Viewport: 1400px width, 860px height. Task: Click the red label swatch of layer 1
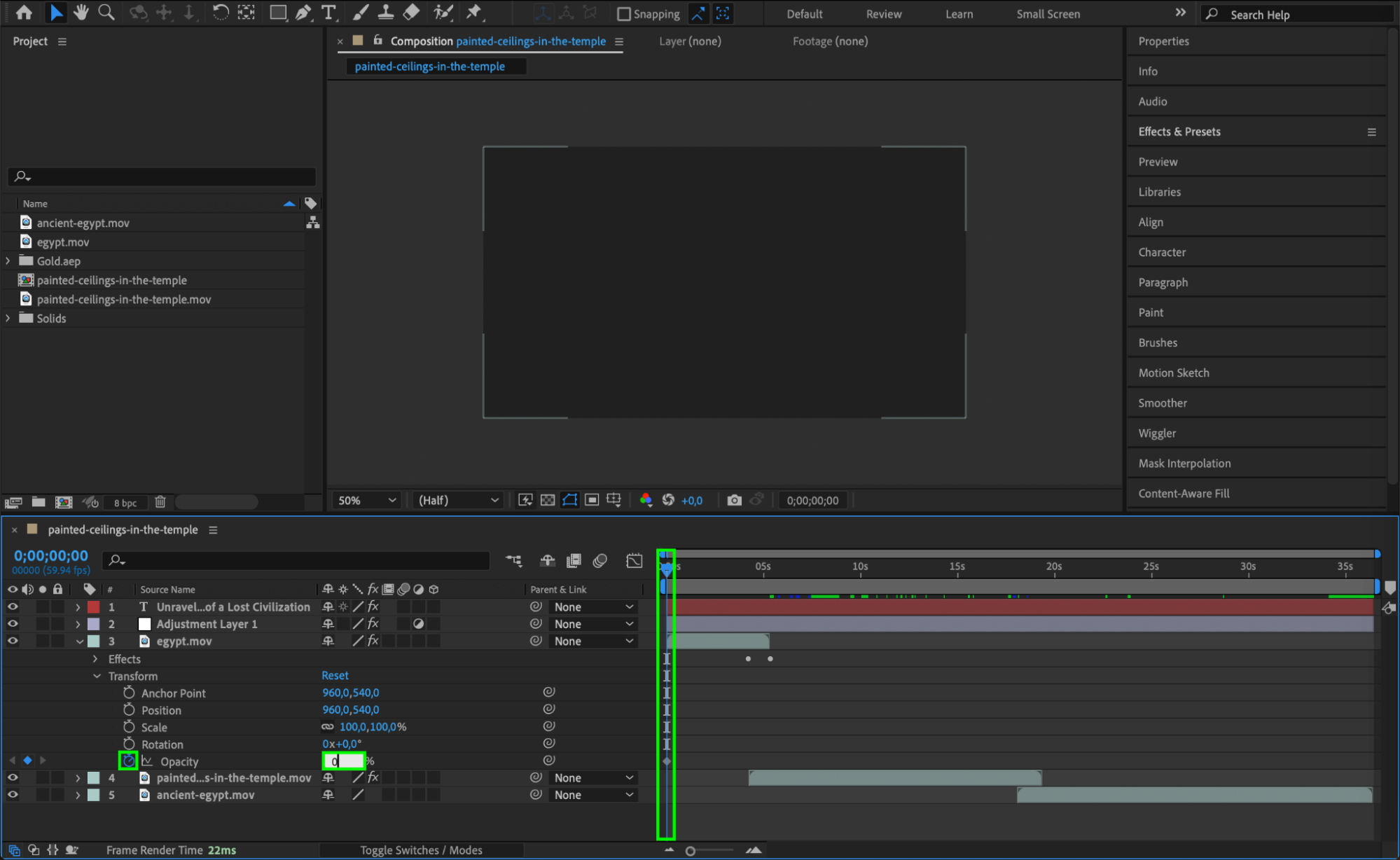tap(93, 606)
